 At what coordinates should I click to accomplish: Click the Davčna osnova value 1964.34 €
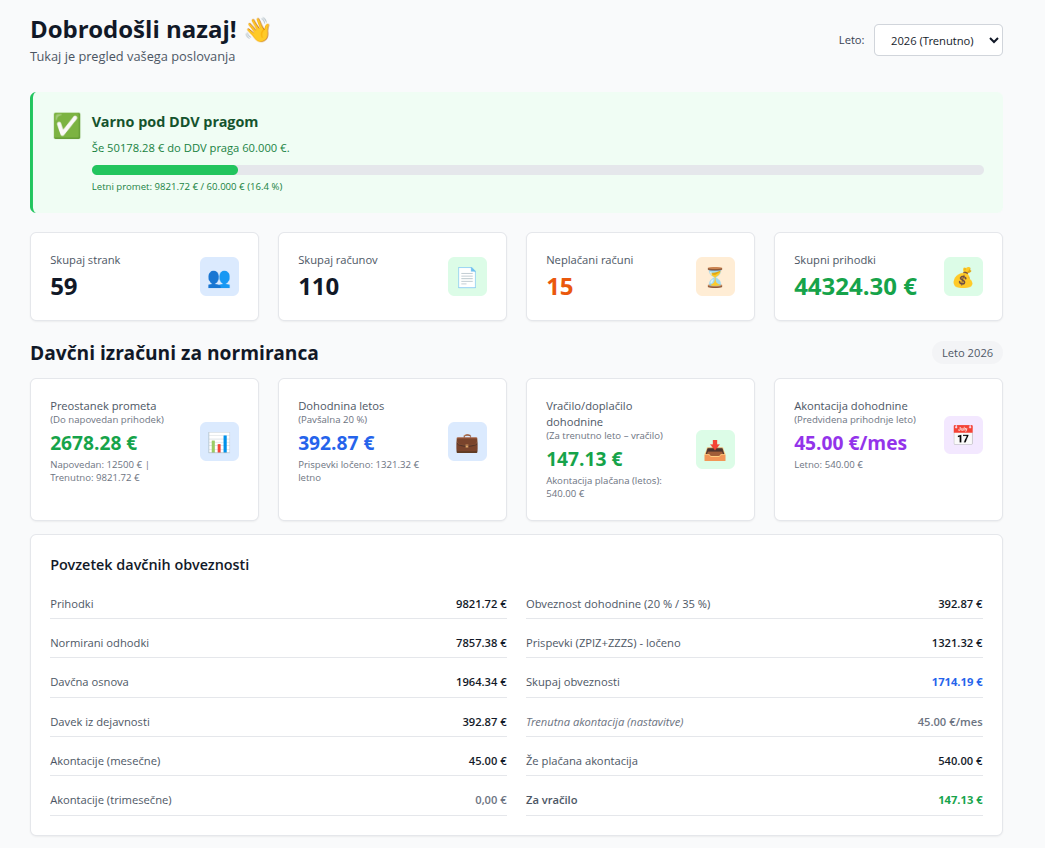click(x=481, y=682)
